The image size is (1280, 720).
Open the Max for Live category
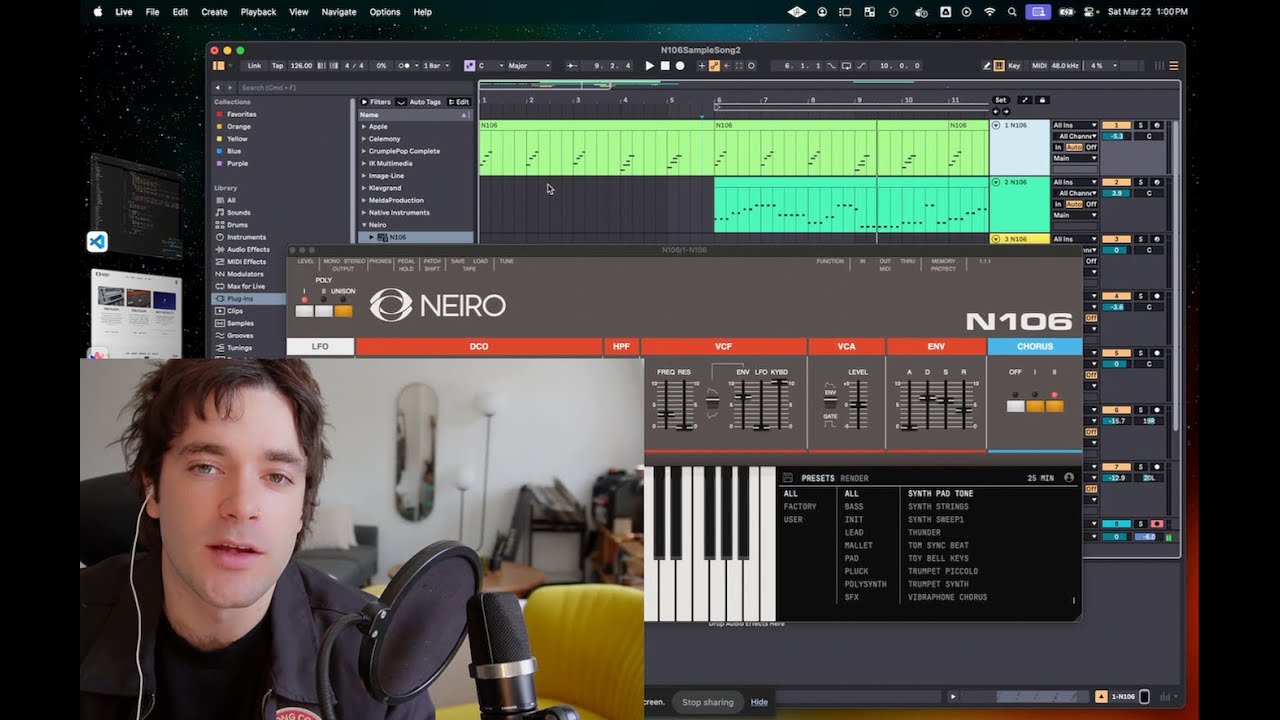pyautogui.click(x=246, y=286)
